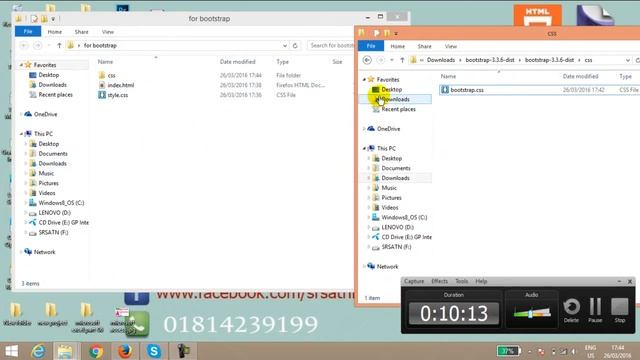Open Home tab in for bootstrap window
Screen dimensions: 640x360
[55, 32]
